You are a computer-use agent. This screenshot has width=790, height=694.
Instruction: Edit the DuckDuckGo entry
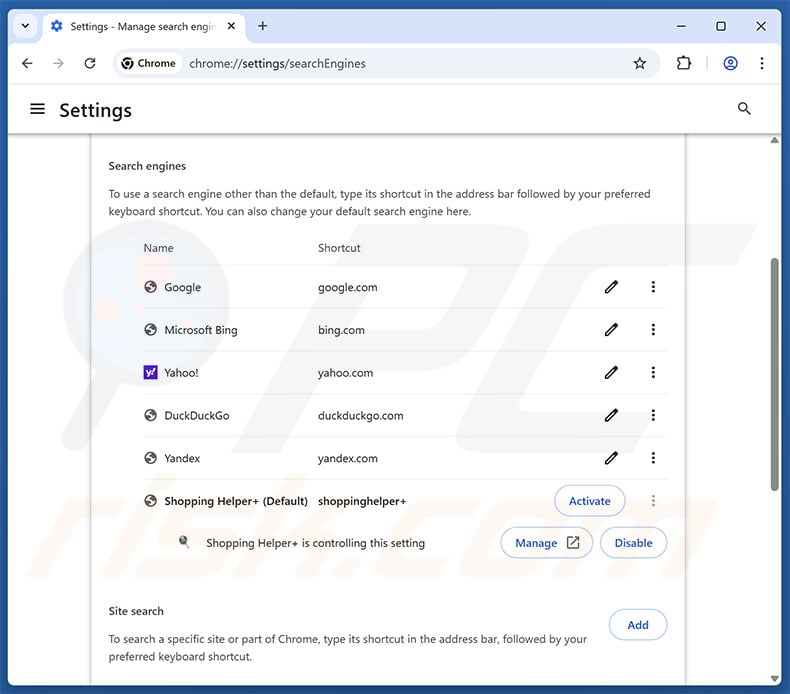click(611, 415)
